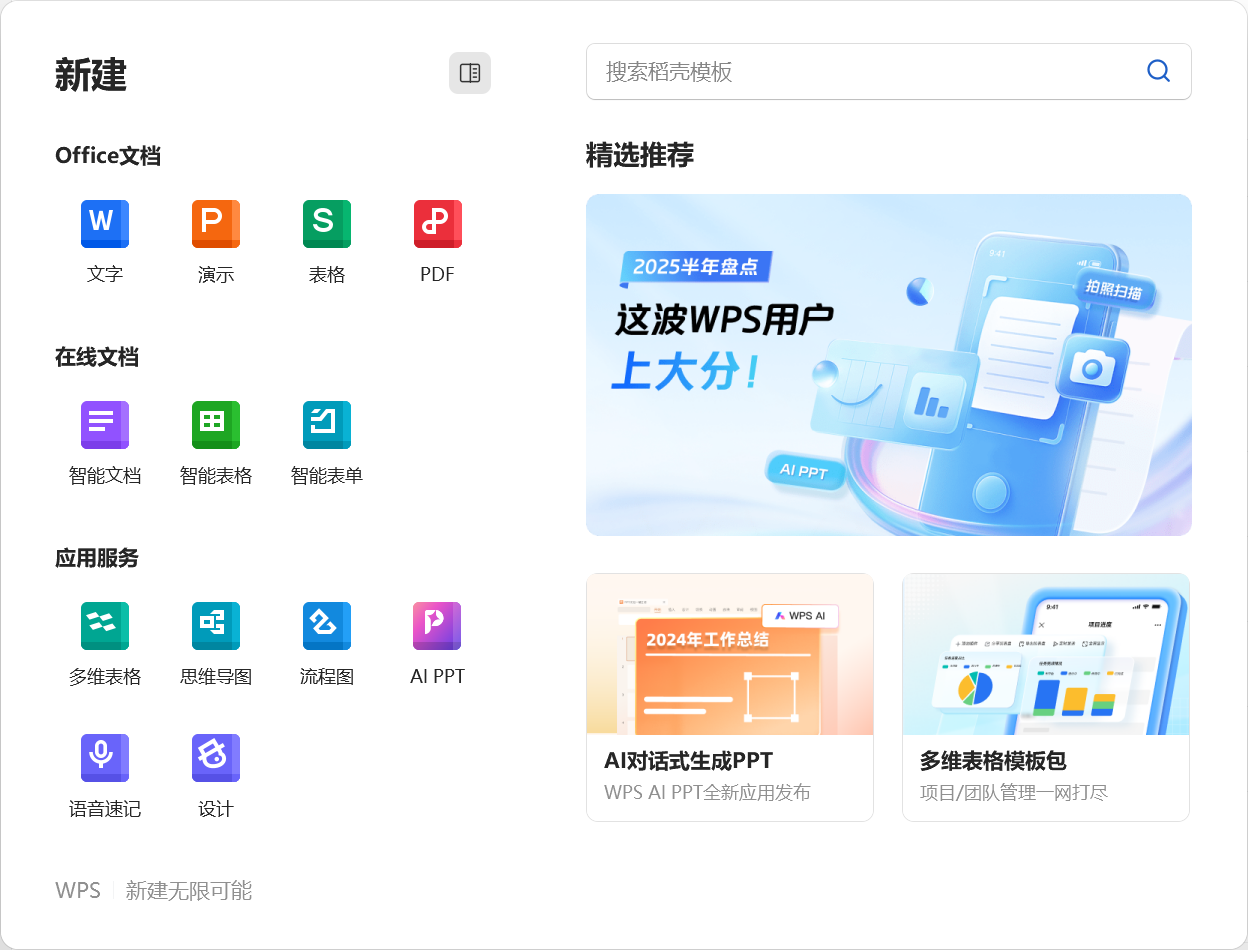Click the 应用服务 section heading

tap(97, 558)
